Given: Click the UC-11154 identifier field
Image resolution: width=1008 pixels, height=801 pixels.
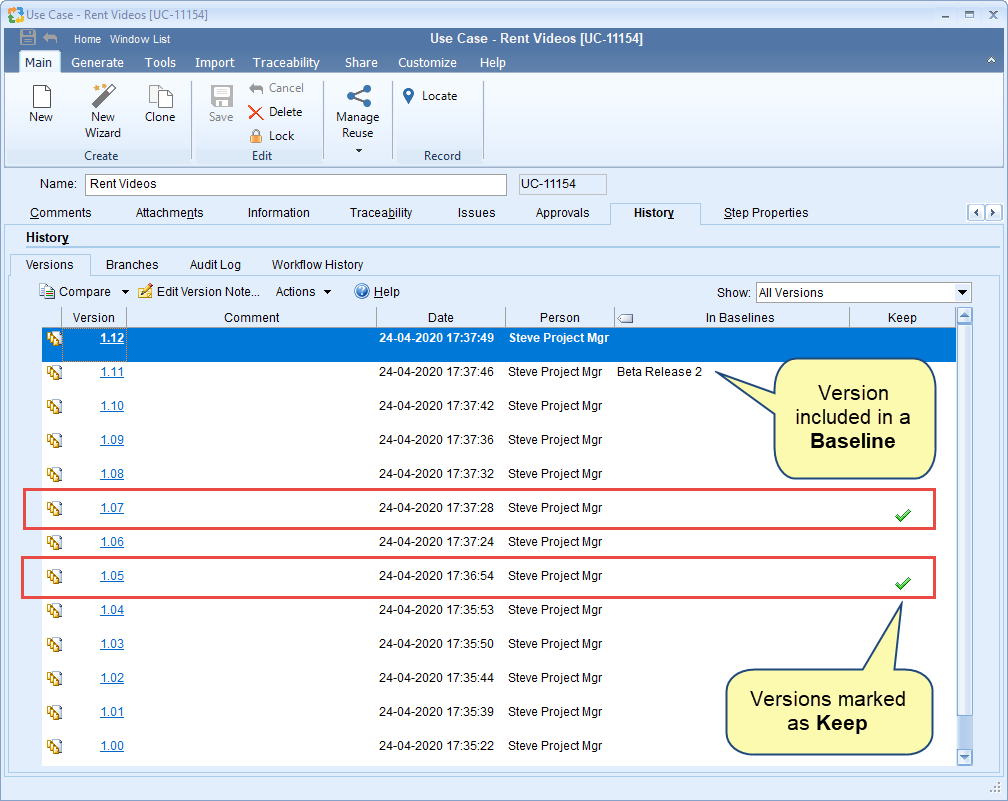Looking at the screenshot, I should (x=562, y=184).
